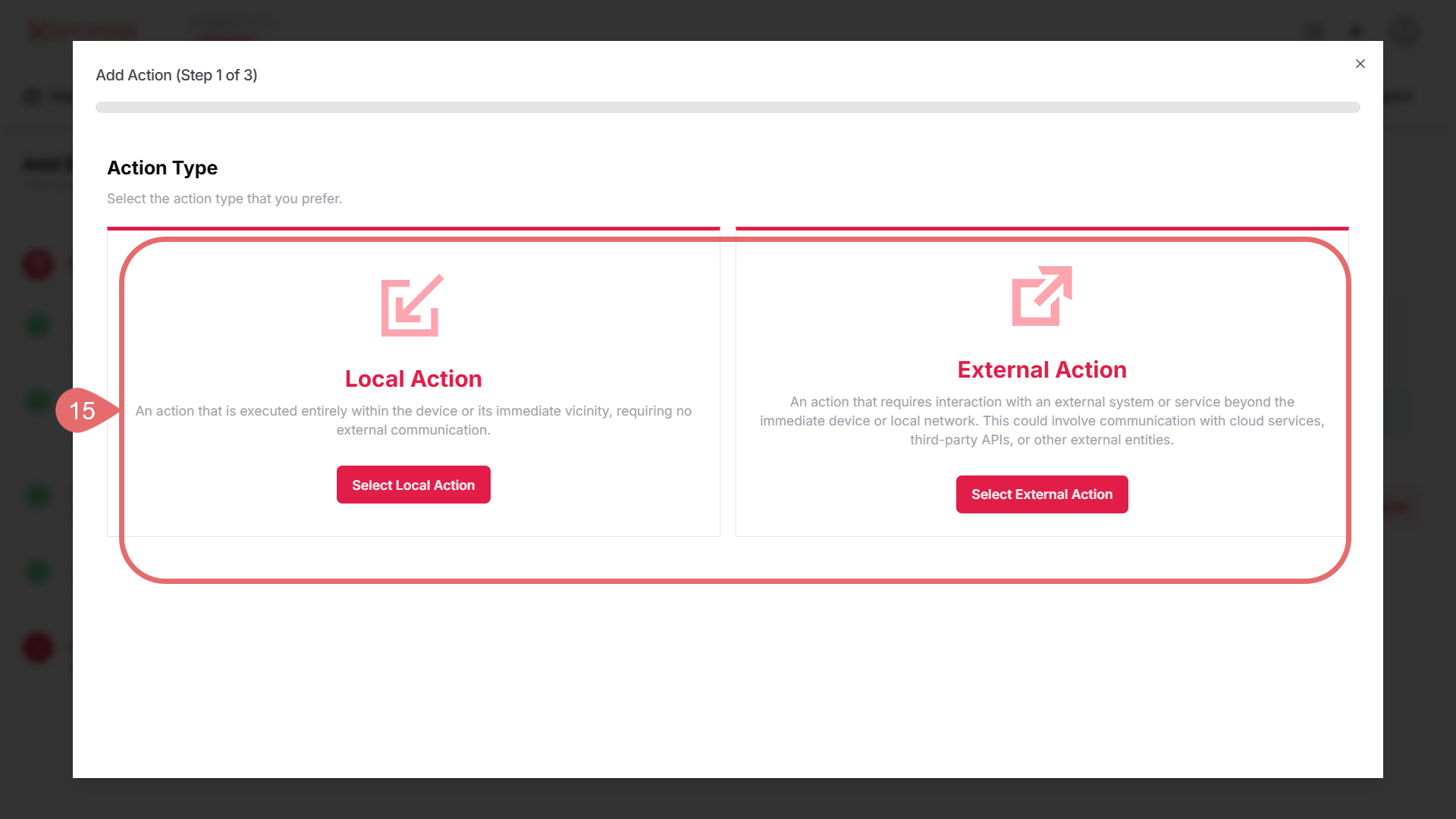This screenshot has height=819, width=1456.
Task: Click the Local Action heading
Action: [x=413, y=378]
